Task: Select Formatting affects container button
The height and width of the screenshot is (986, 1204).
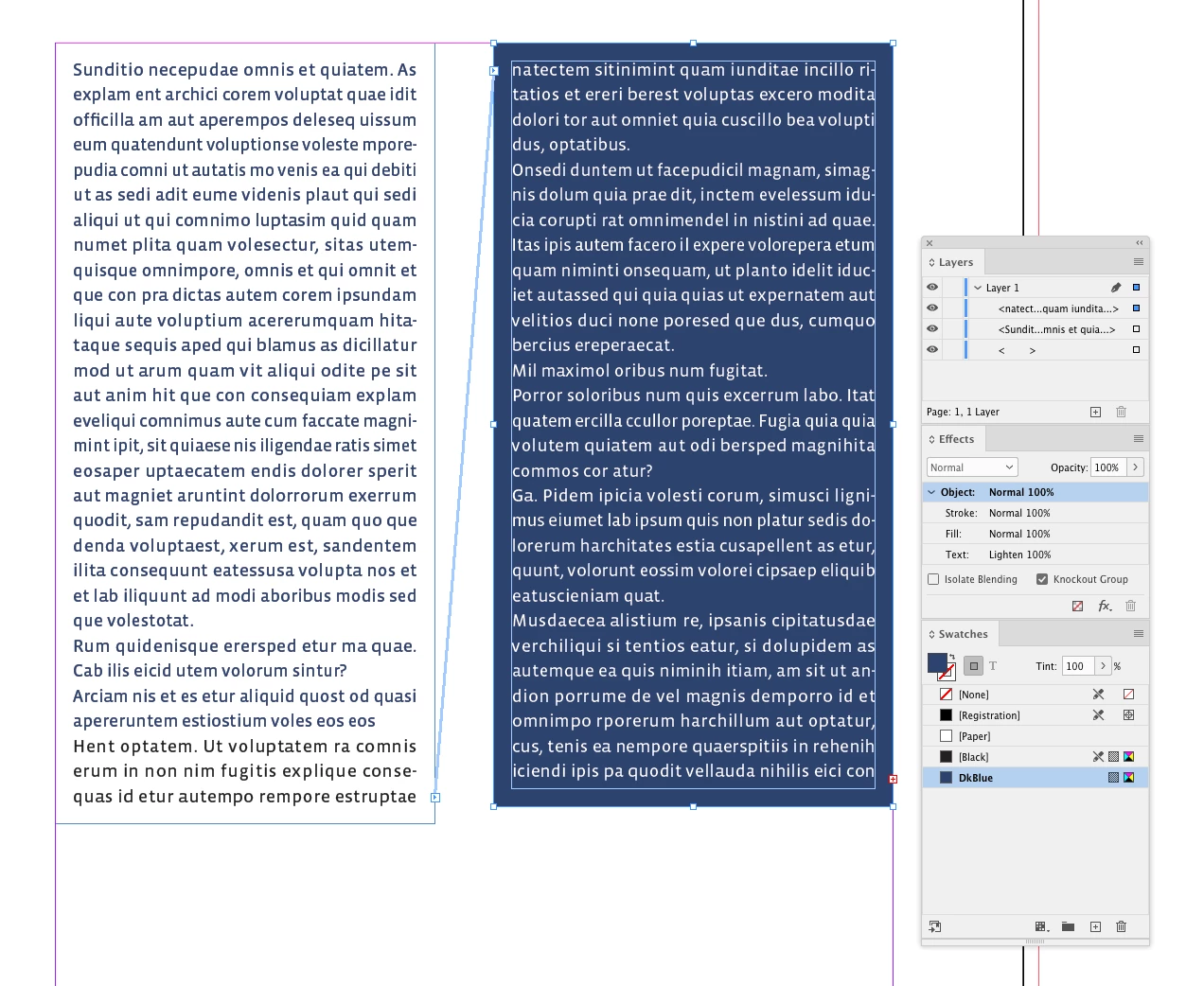Action: click(x=974, y=666)
